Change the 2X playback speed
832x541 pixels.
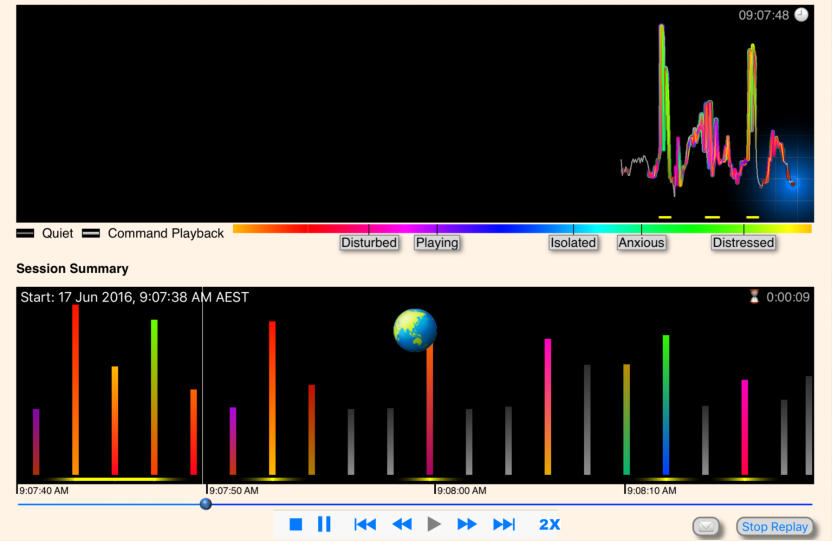pos(549,524)
